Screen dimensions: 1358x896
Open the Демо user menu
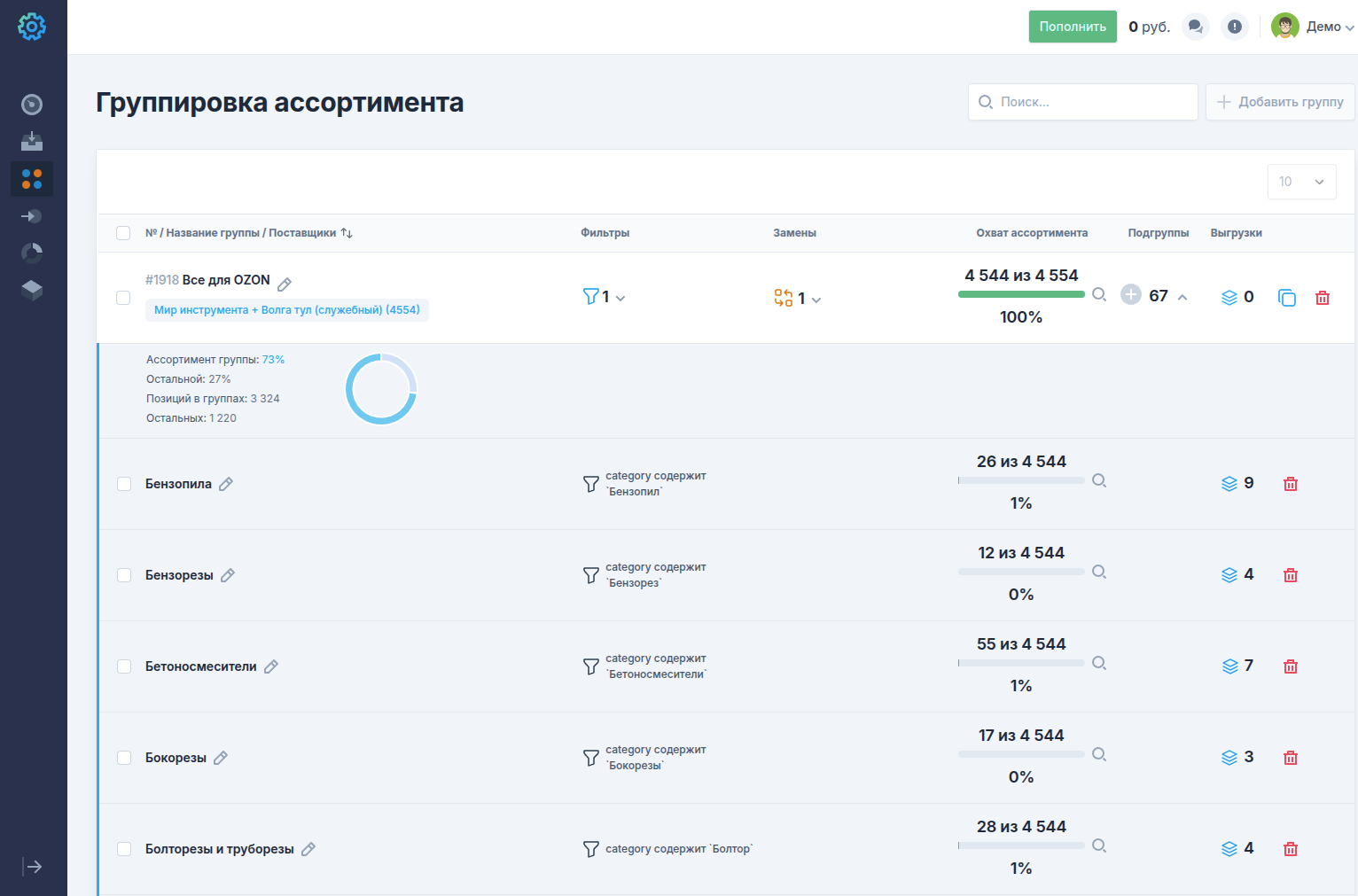tap(1313, 27)
